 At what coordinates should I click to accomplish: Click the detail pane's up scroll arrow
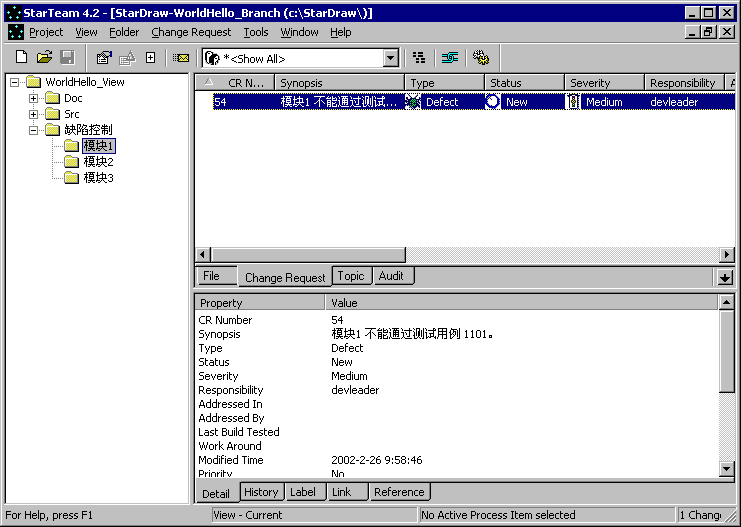coord(726,302)
